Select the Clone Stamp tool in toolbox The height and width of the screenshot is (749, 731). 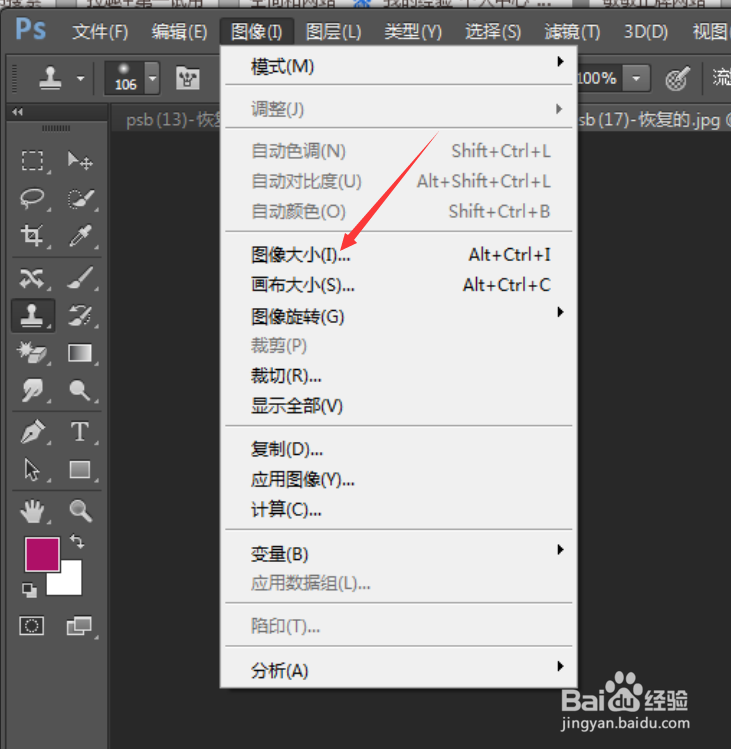tap(33, 316)
